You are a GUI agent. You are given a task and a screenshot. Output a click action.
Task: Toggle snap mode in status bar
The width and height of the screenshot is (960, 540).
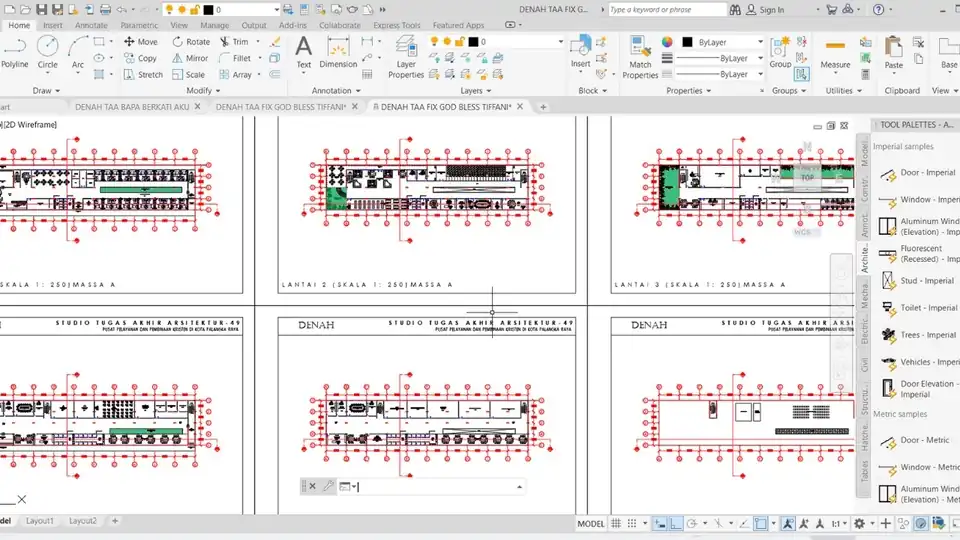(x=632, y=523)
